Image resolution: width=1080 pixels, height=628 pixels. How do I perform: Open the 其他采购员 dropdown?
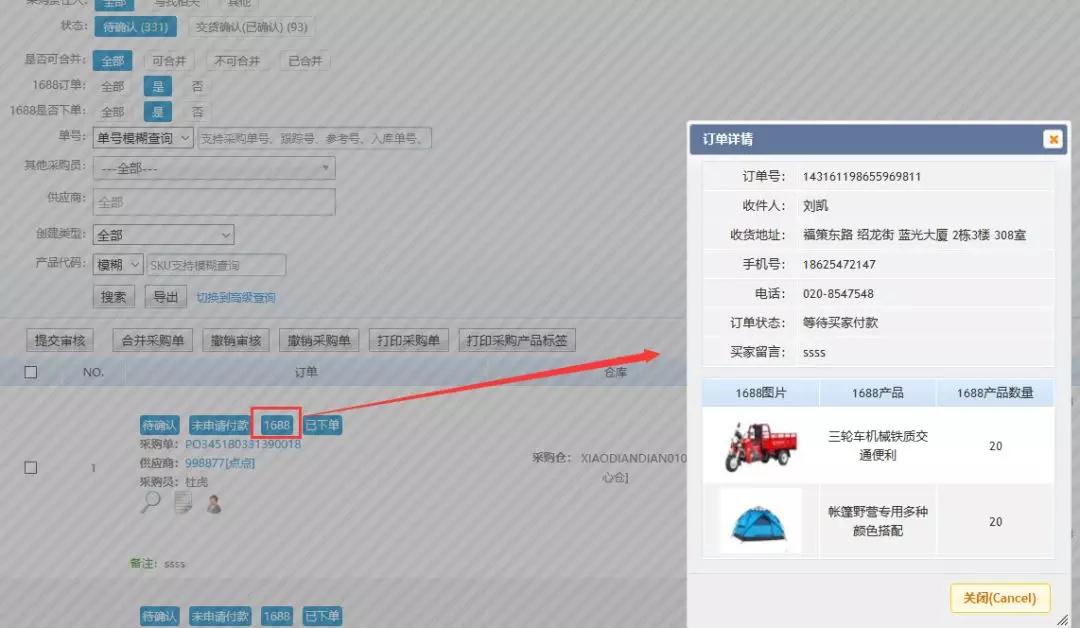[214, 168]
